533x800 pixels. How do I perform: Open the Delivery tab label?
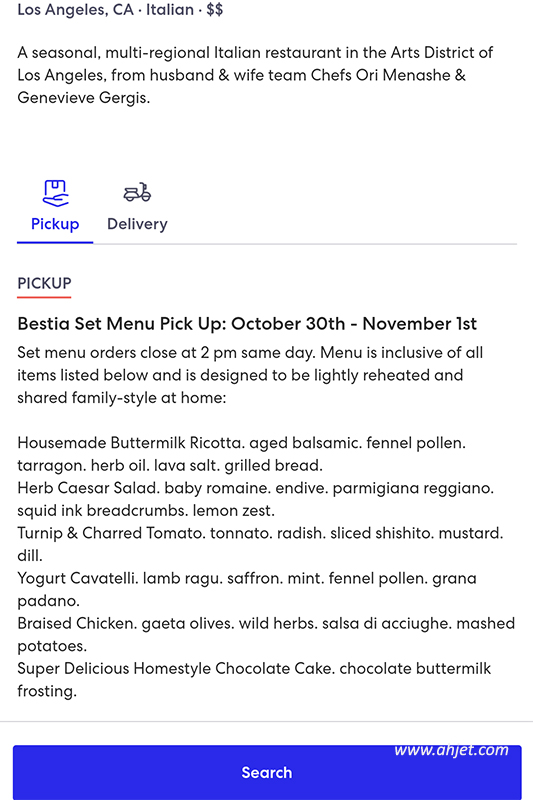137,224
